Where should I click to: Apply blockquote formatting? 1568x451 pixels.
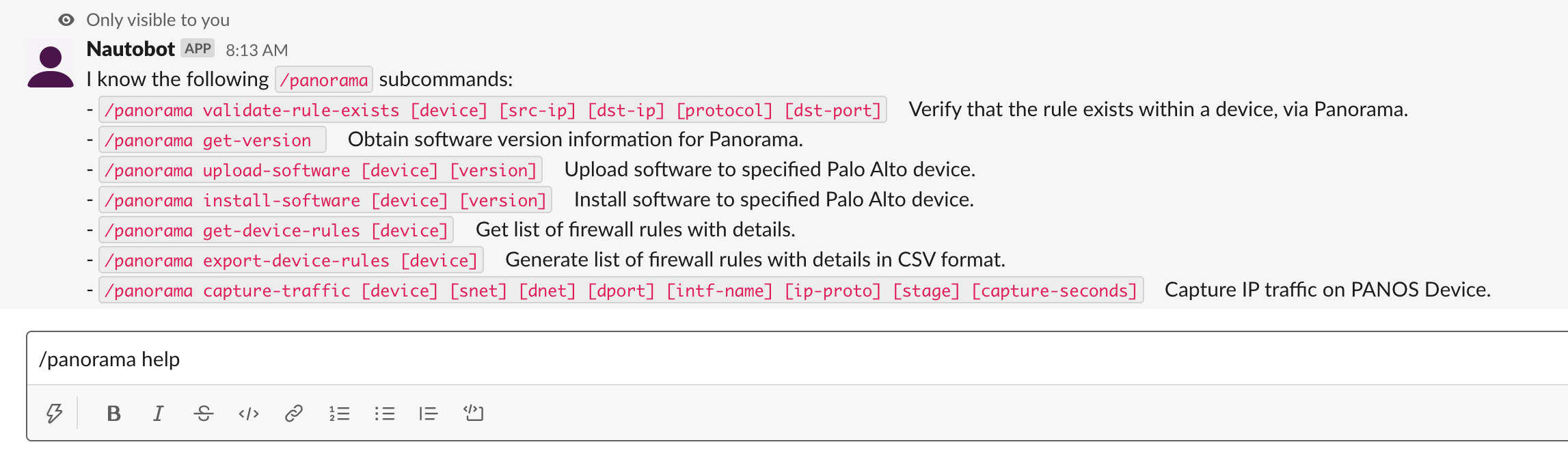(x=429, y=413)
